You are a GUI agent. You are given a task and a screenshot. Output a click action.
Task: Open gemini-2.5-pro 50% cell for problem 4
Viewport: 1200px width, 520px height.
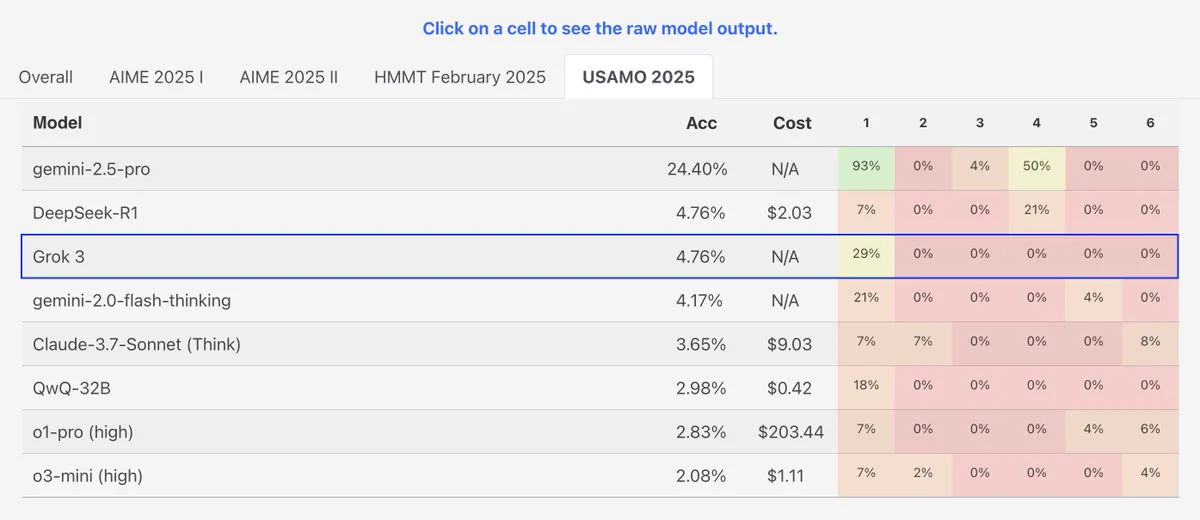point(1037,168)
